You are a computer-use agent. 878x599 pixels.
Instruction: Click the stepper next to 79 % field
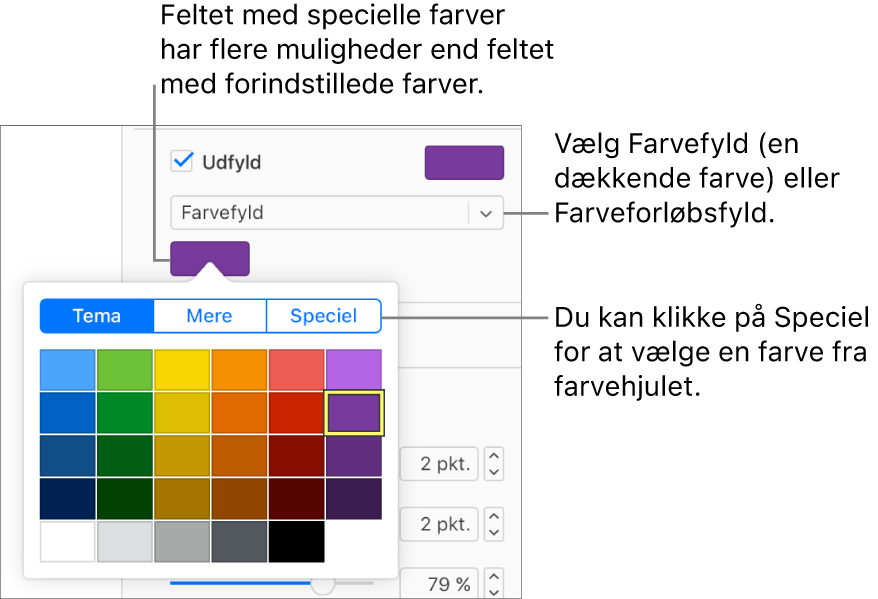[494, 583]
